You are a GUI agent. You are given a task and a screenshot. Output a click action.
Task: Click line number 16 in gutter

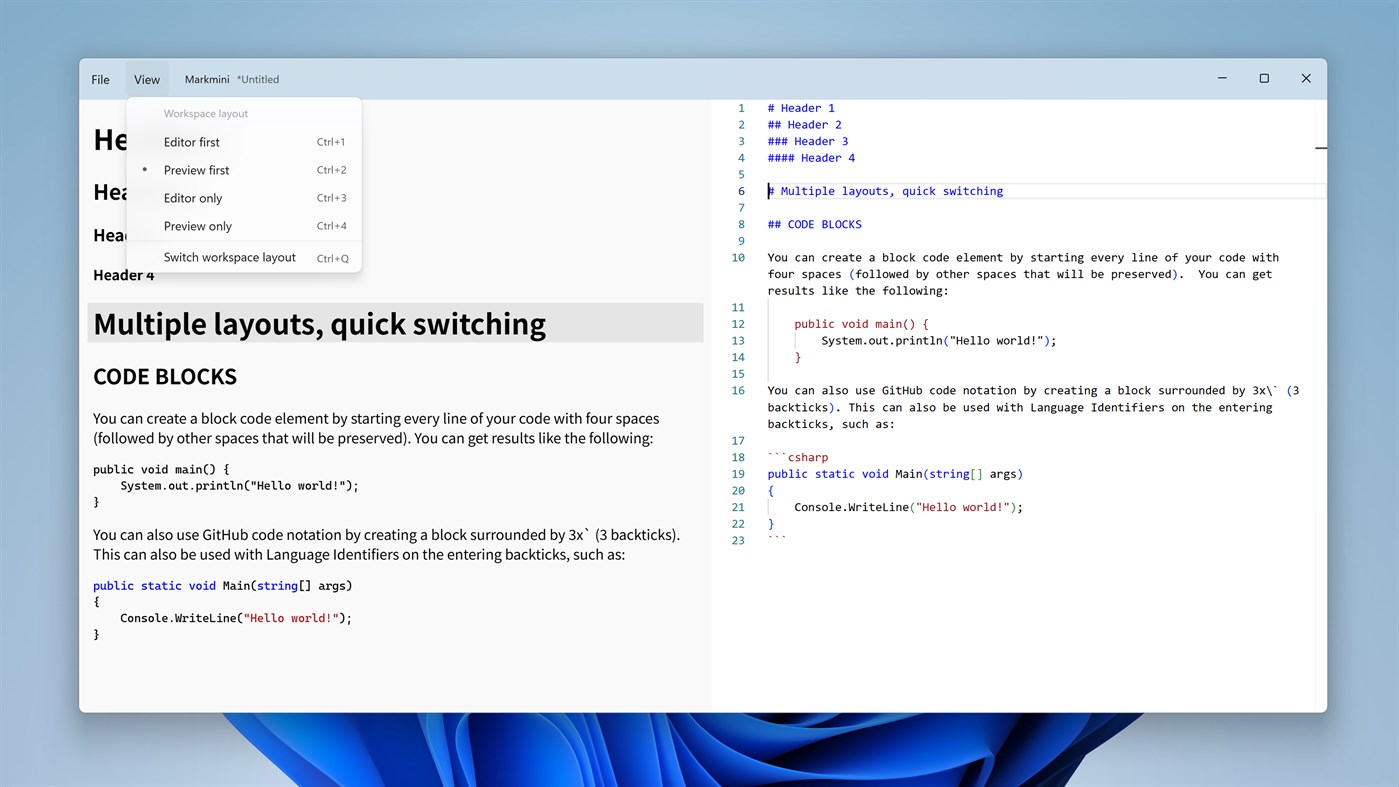[x=738, y=391]
